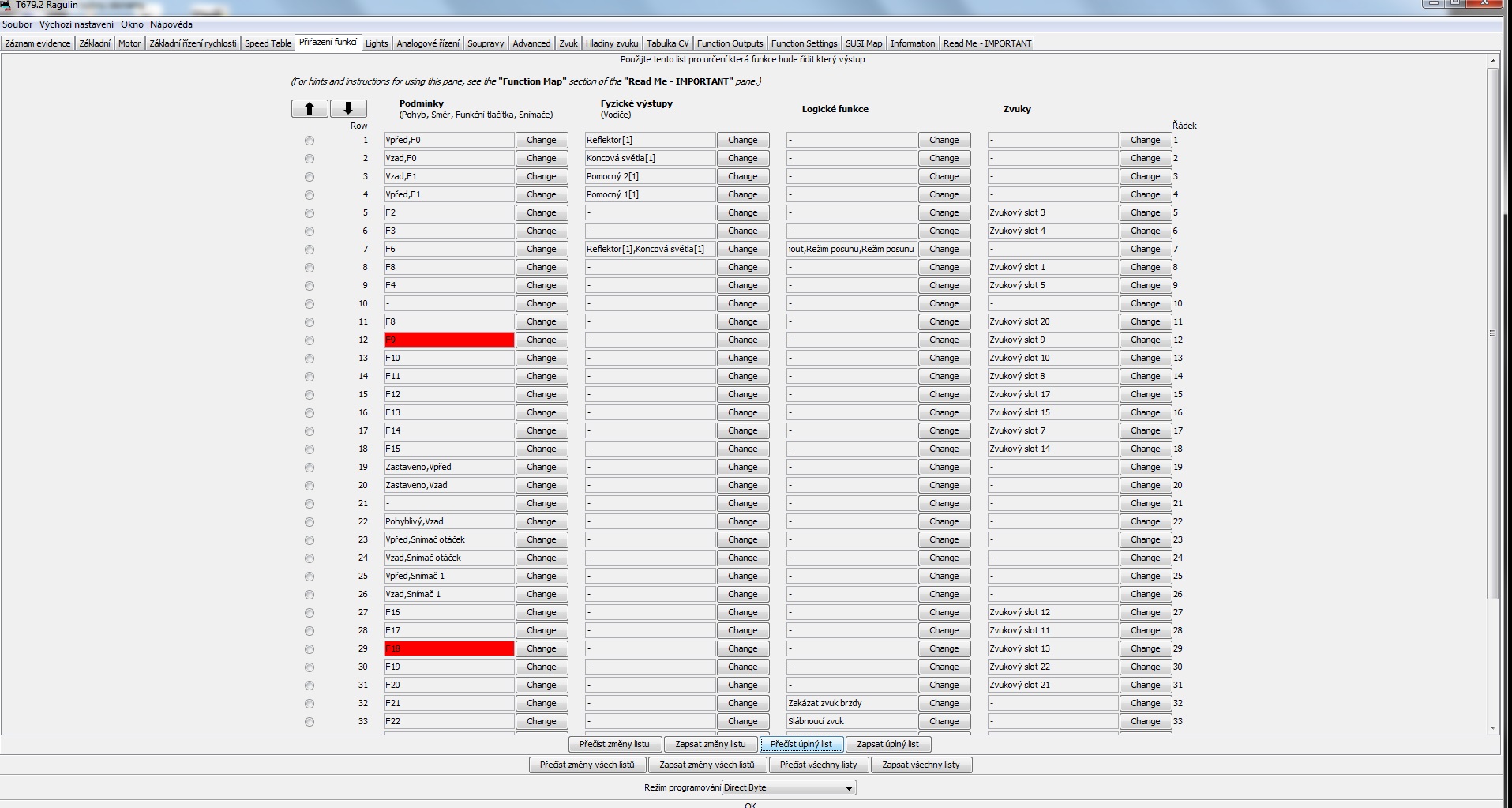Click Change next to Zvukový slot 3
Screen dimensions: 1512x808
[1145, 212]
